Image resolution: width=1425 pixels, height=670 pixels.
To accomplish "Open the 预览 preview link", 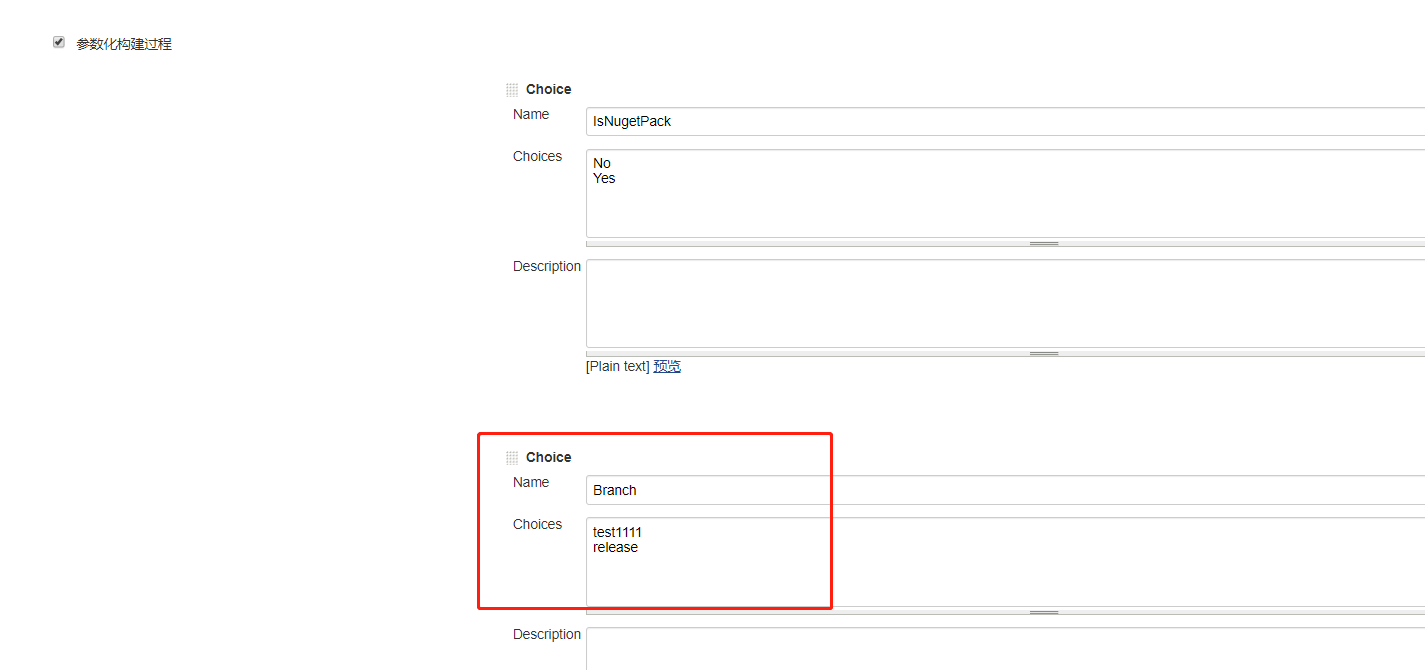I will 667,366.
